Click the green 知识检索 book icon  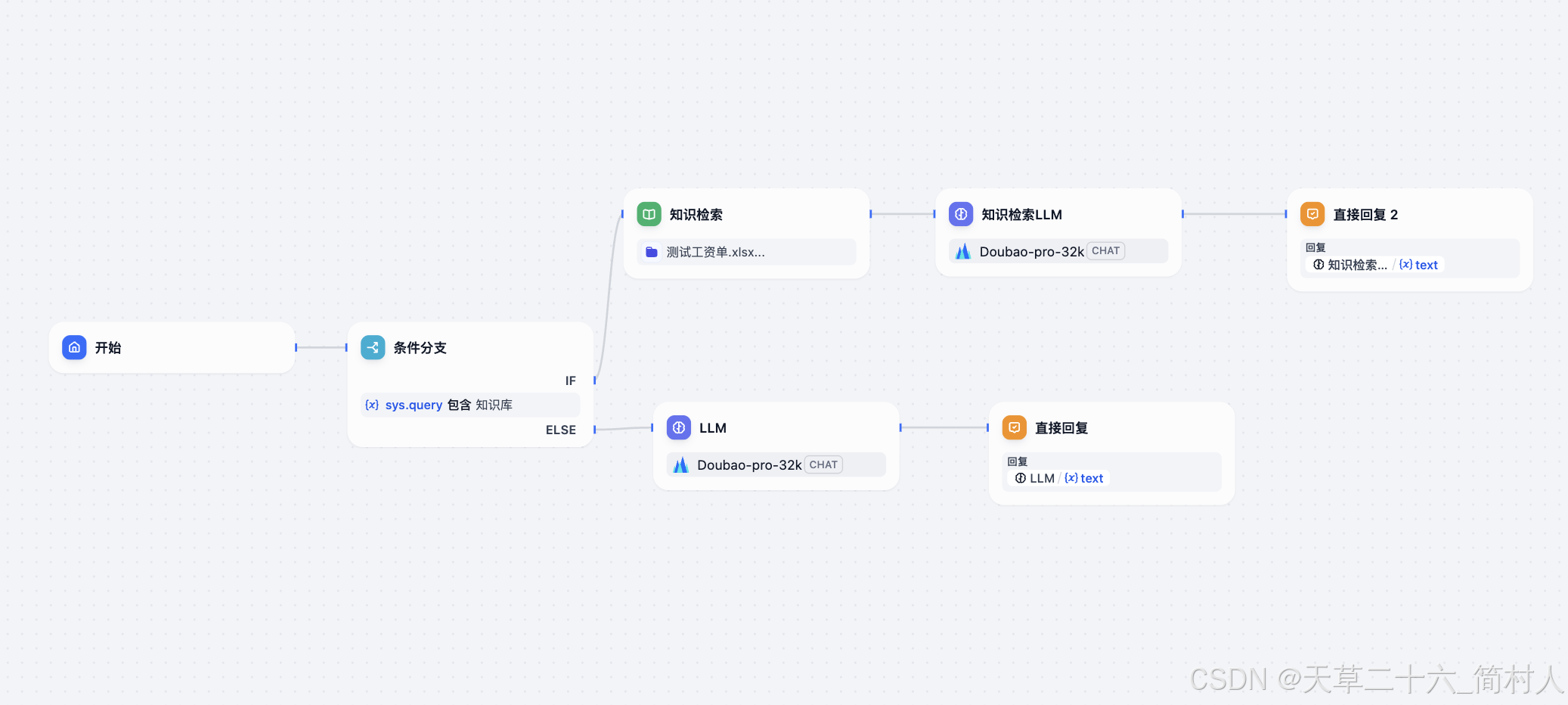pyautogui.click(x=649, y=214)
